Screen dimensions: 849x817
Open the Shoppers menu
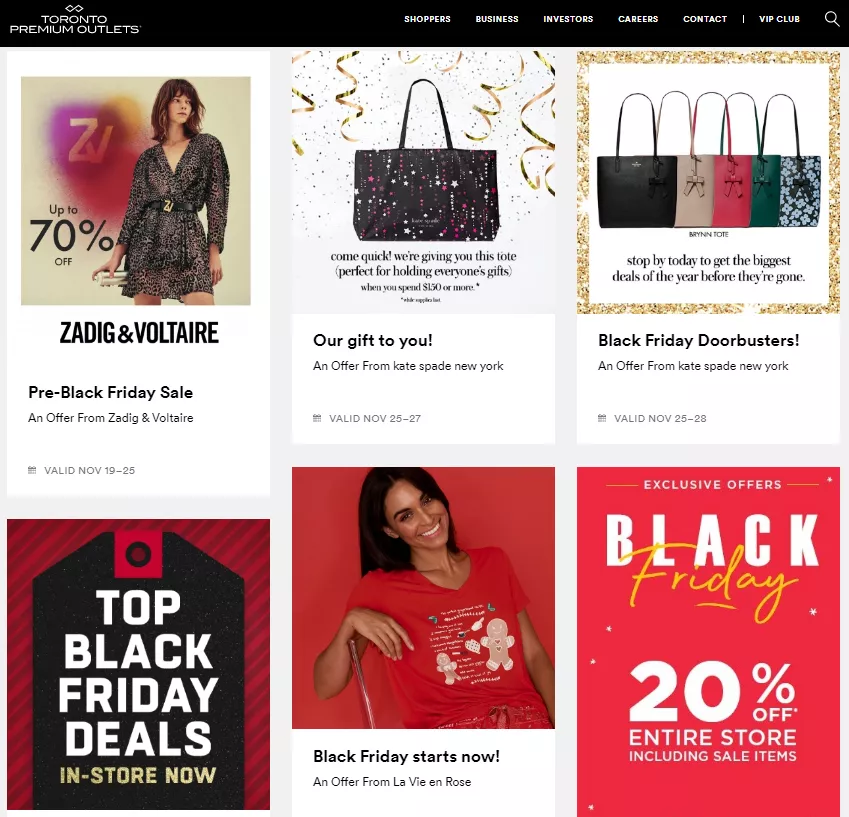[x=427, y=19]
